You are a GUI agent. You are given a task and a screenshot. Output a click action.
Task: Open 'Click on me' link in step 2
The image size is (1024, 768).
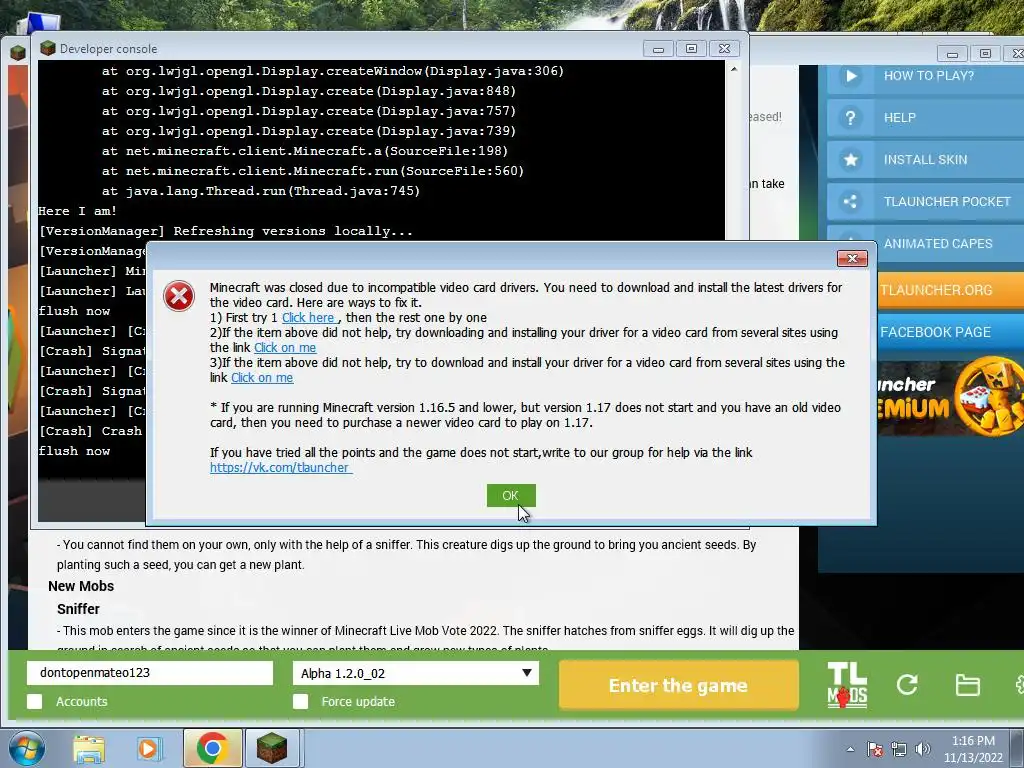tap(285, 347)
